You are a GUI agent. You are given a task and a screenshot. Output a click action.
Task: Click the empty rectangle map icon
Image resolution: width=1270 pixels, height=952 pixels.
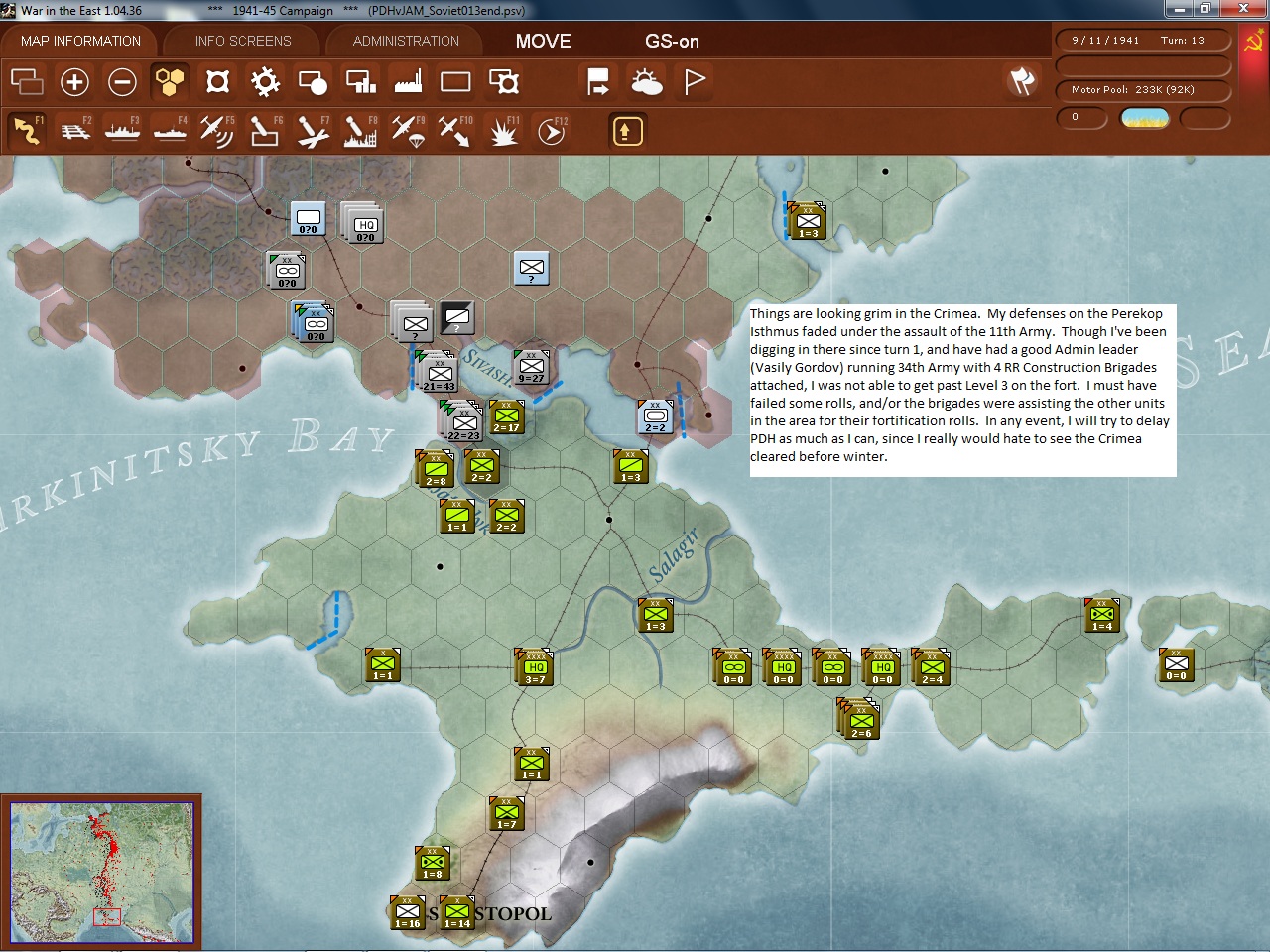[x=455, y=81]
